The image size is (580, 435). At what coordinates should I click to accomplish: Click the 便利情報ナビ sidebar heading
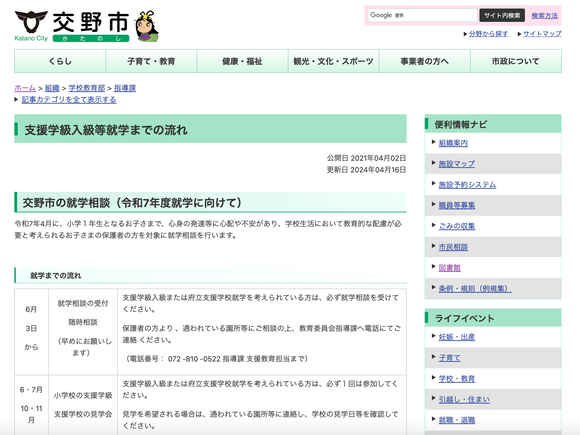(x=461, y=124)
